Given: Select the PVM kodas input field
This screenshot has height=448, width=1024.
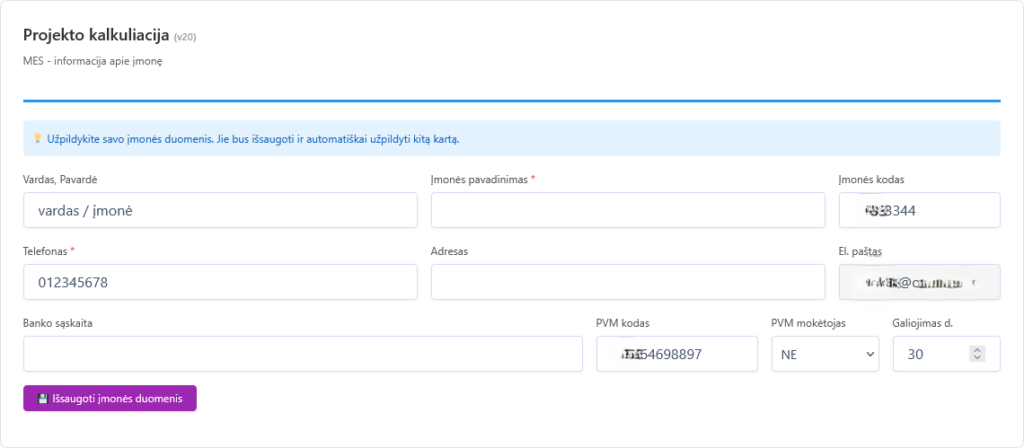Looking at the screenshot, I should [x=676, y=354].
